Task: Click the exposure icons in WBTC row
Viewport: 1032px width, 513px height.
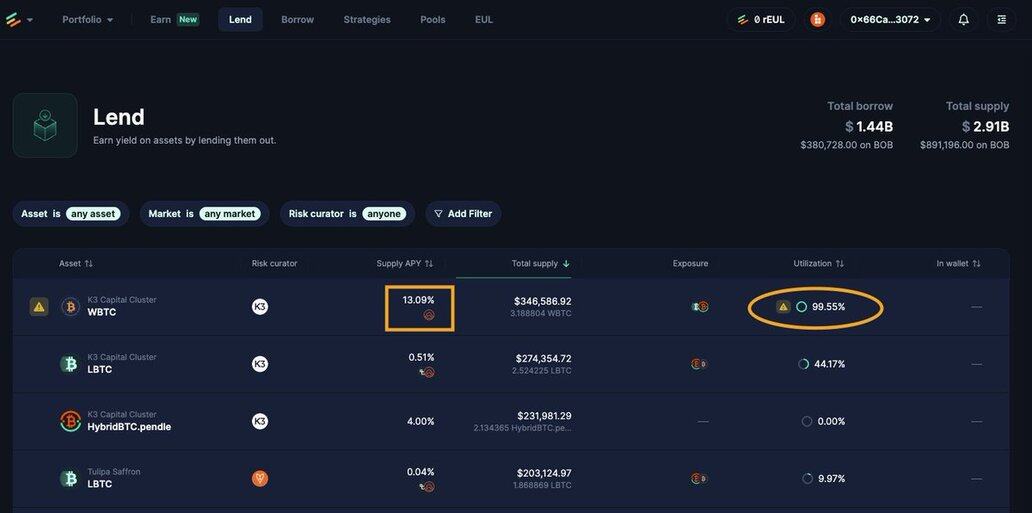Action: 700,307
